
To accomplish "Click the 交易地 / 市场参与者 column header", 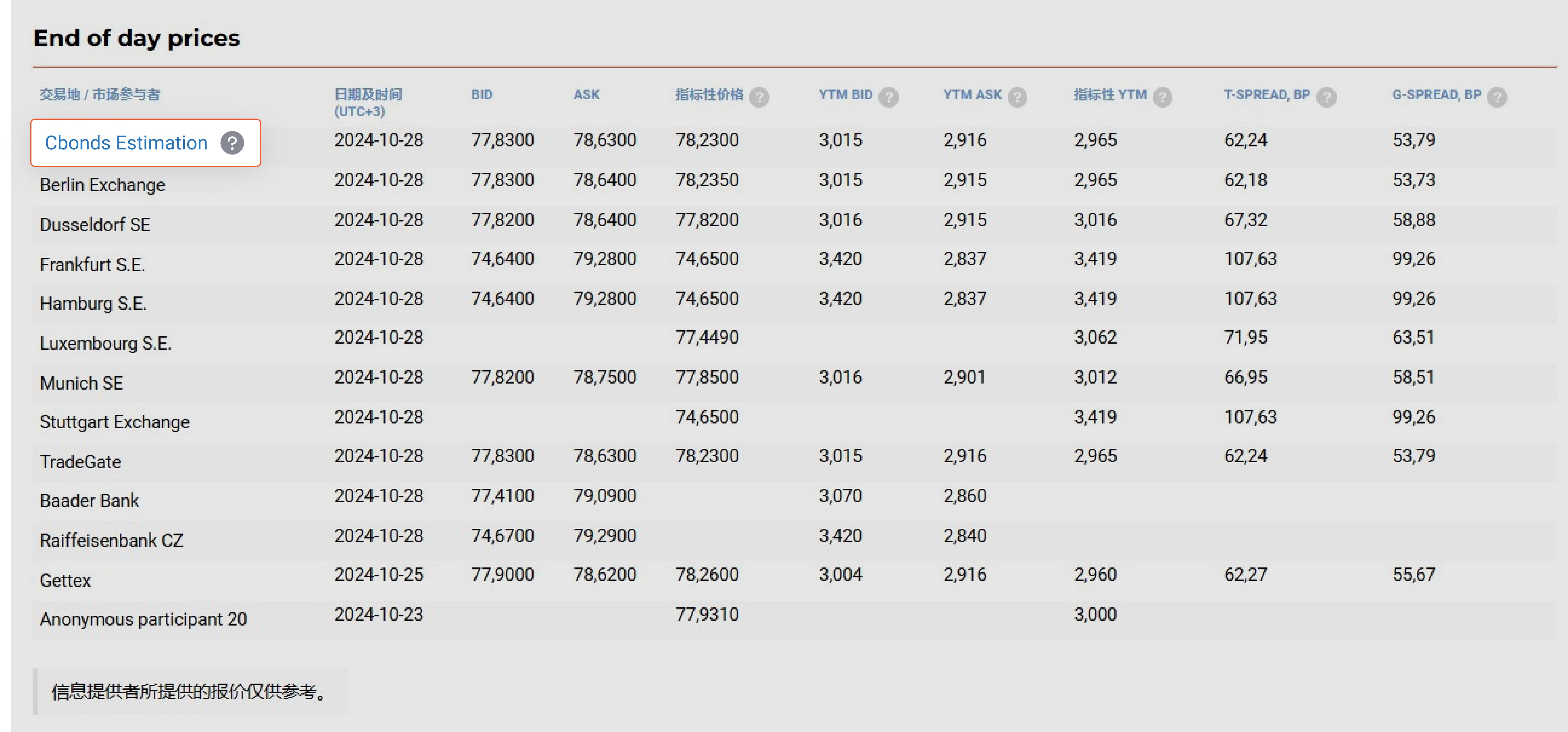I will [100, 94].
